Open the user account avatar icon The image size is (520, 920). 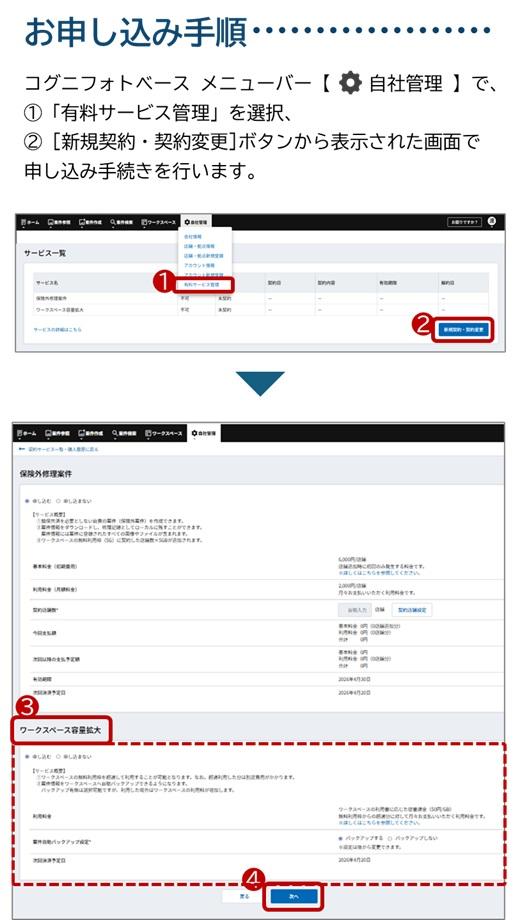pos(492,222)
